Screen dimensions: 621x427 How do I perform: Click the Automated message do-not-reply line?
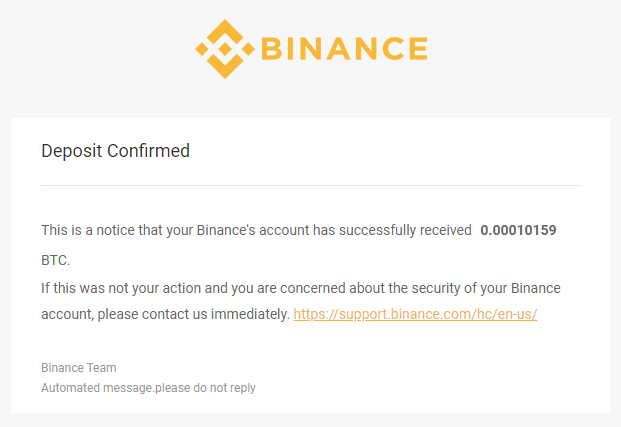pos(148,387)
